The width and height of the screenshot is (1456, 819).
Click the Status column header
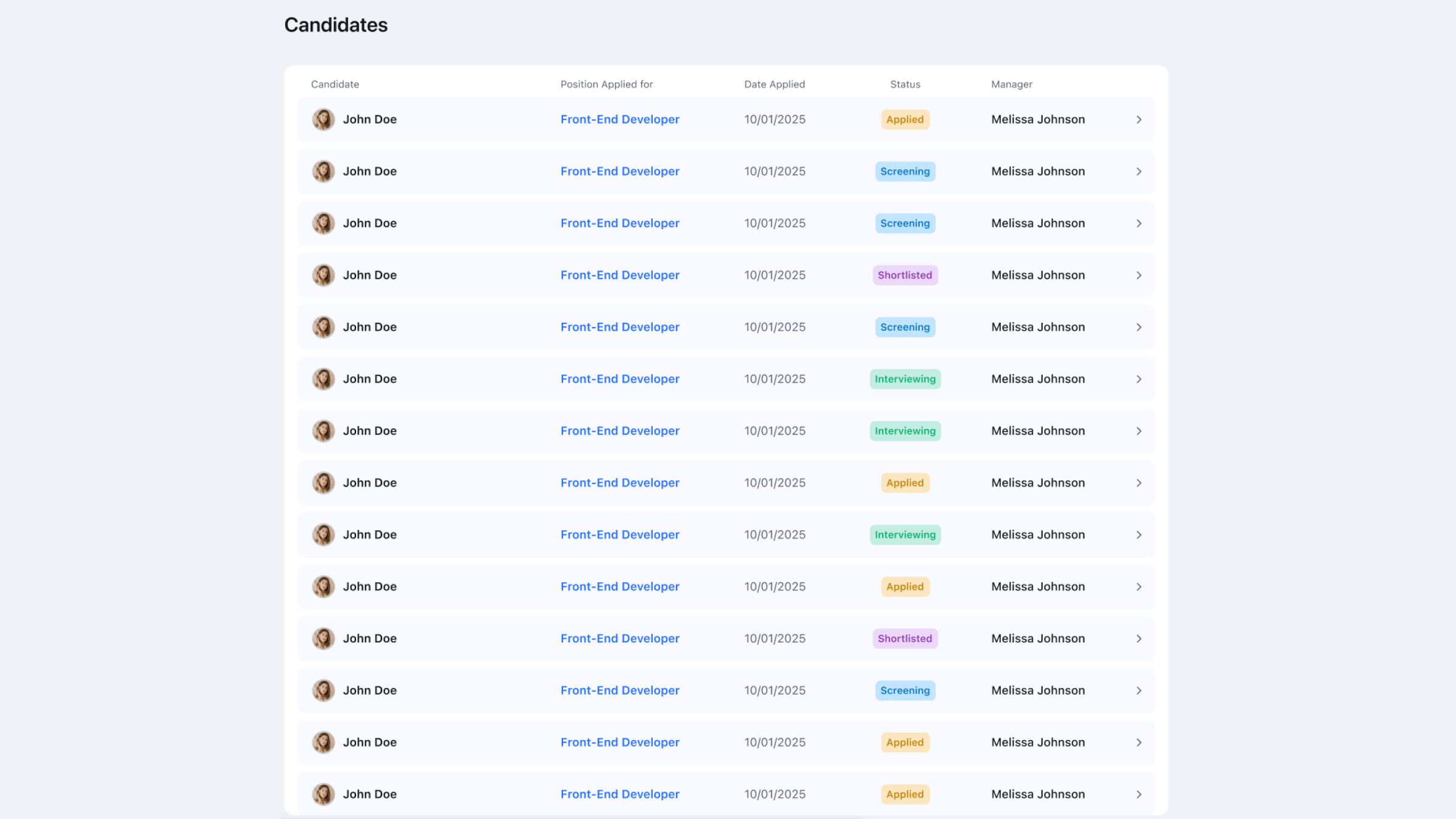click(x=905, y=84)
